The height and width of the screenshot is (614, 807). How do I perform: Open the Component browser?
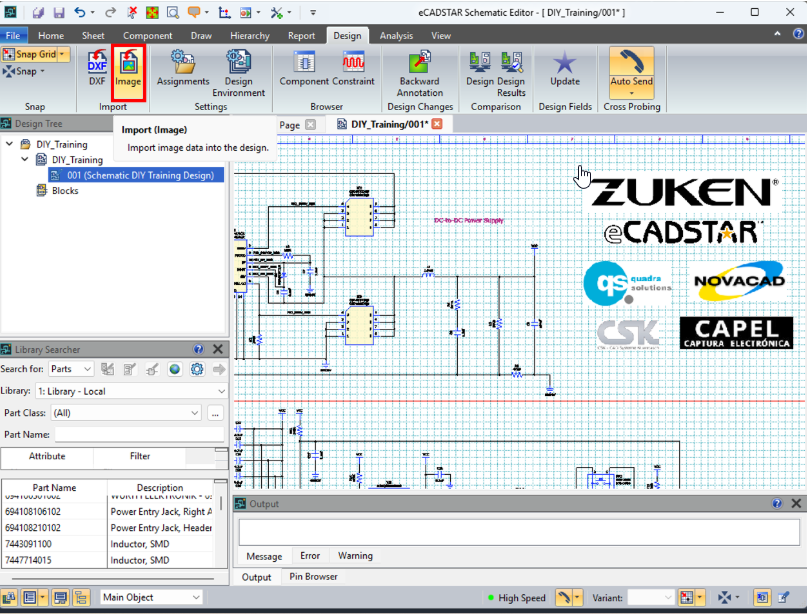(304, 67)
